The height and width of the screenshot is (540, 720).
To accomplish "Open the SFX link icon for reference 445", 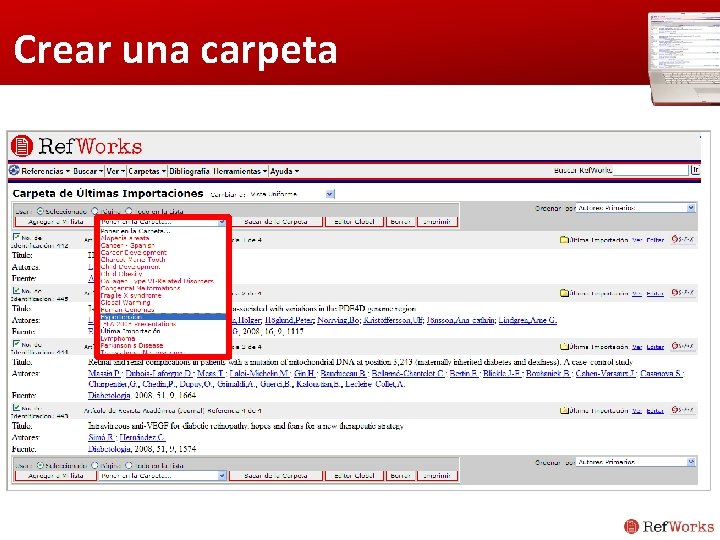I will click(683, 292).
